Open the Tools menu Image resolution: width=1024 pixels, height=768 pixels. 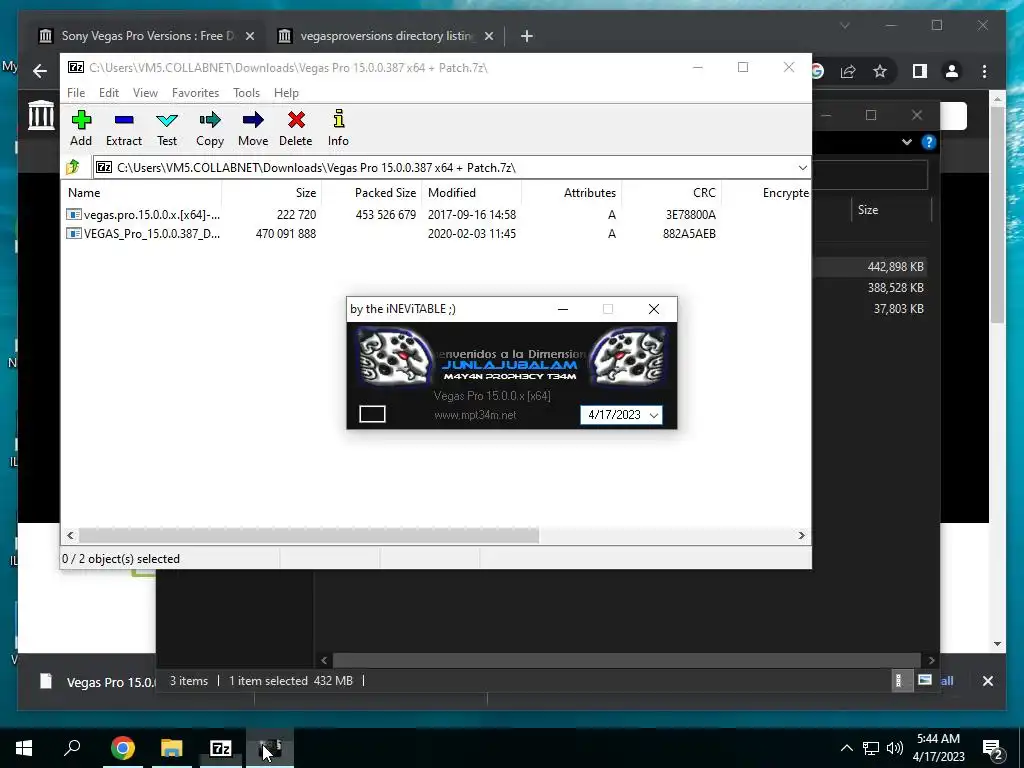click(x=246, y=93)
